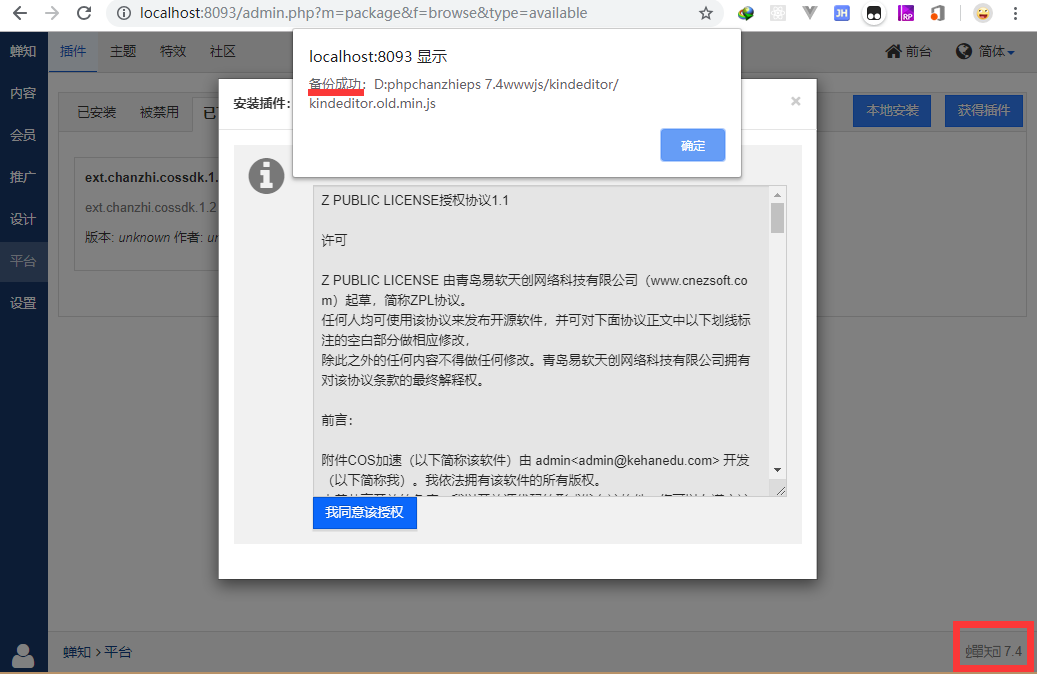This screenshot has width=1037, height=674.
Task: Bookmark this page with star icon
Action: 706,13
